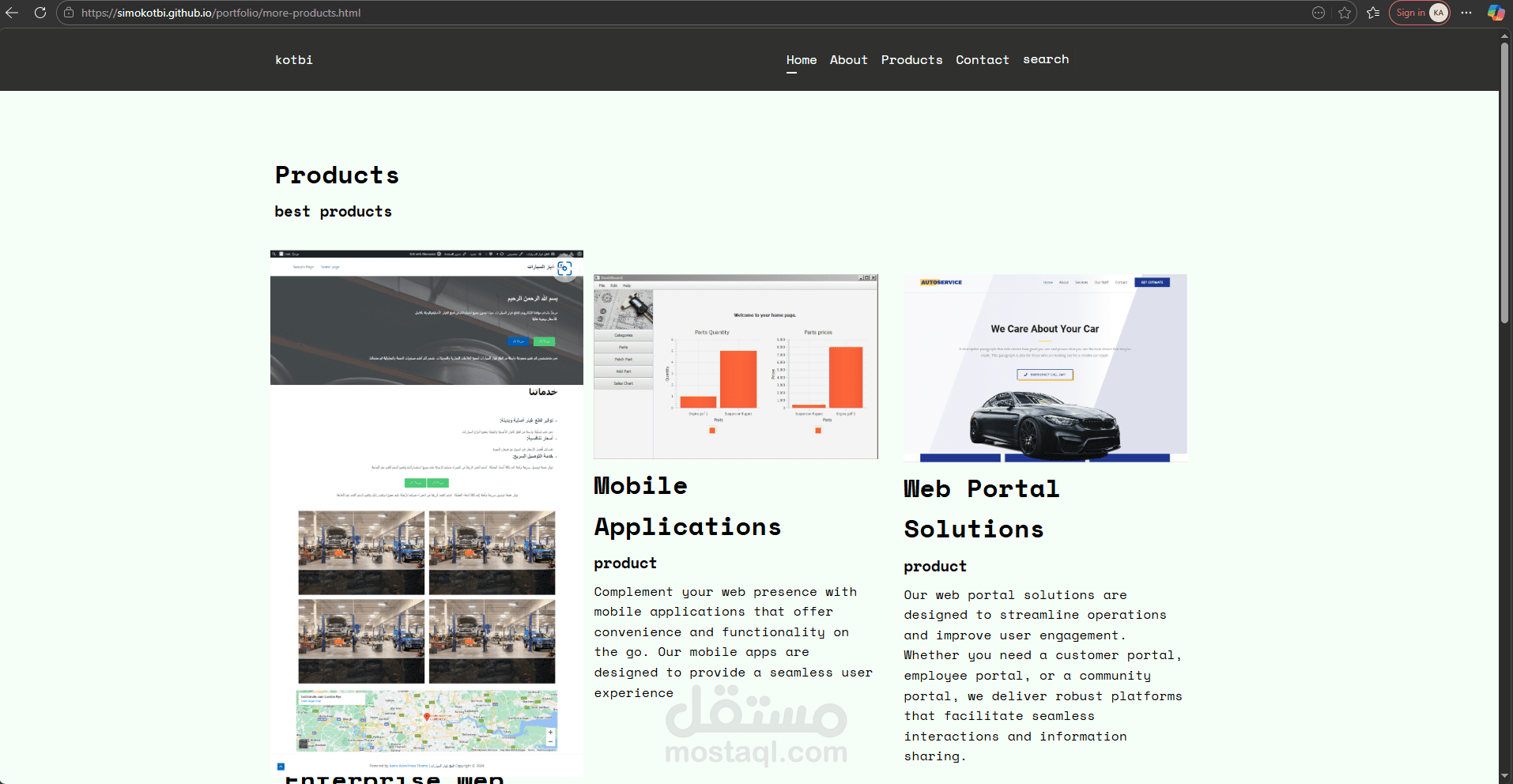
Task: Reload the page with the refresh icon
Action: pos(40,13)
